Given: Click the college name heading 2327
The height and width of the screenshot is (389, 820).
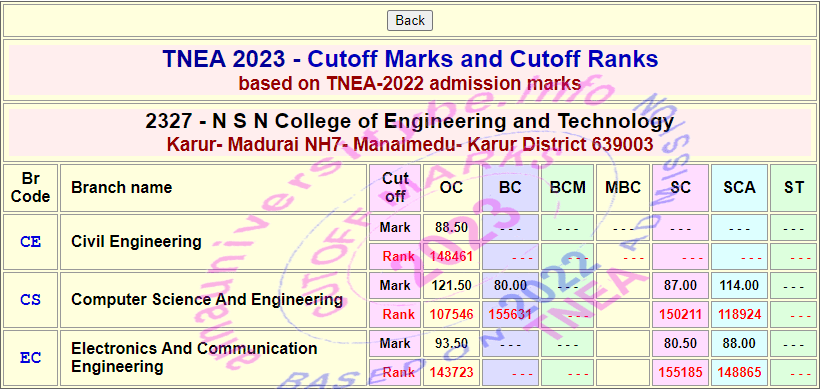Looking at the screenshot, I should pyautogui.click(x=409, y=121).
